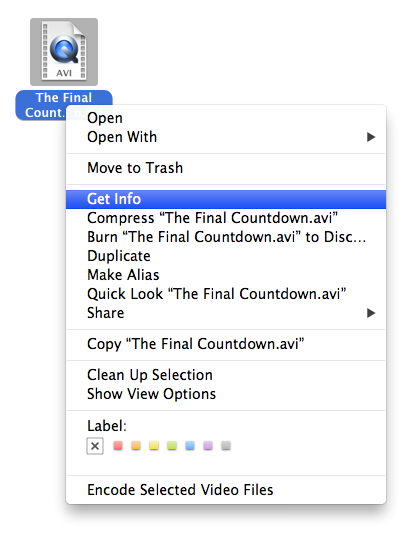Compress "The Final Countdown.avi"
The image size is (411, 541).
[x=226, y=218]
